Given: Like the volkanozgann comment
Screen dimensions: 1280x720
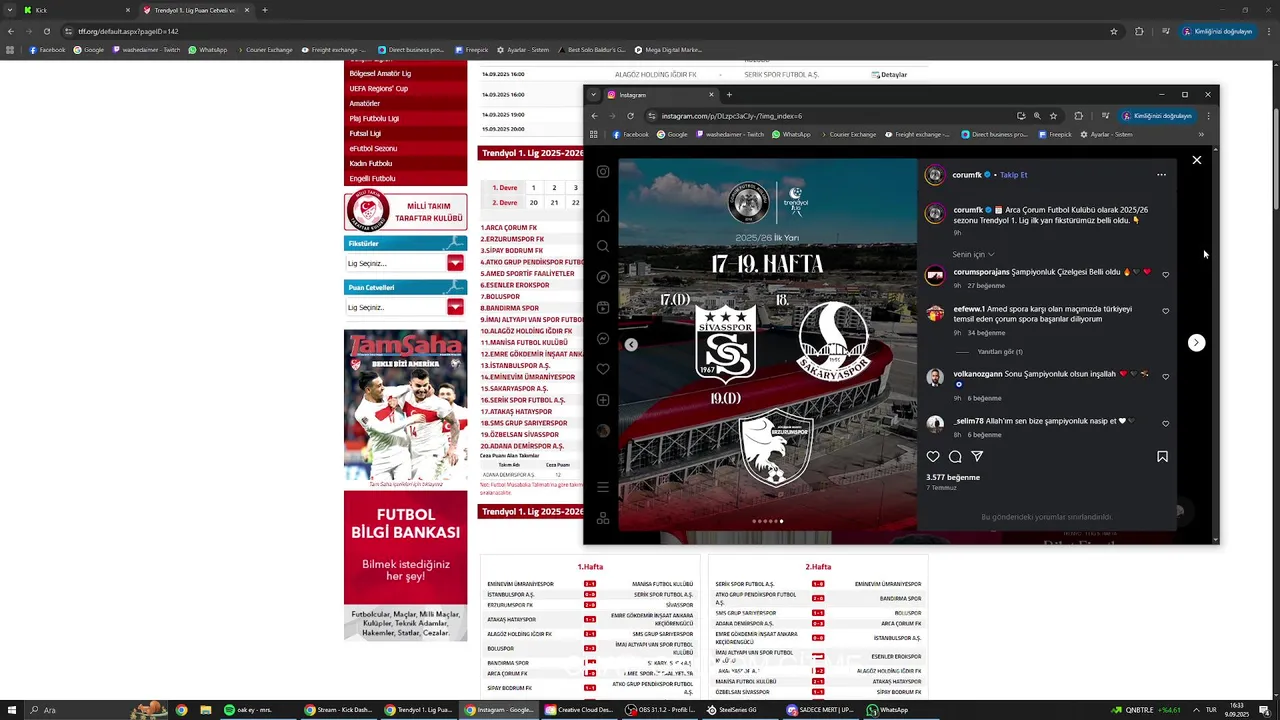Looking at the screenshot, I should click(1166, 377).
